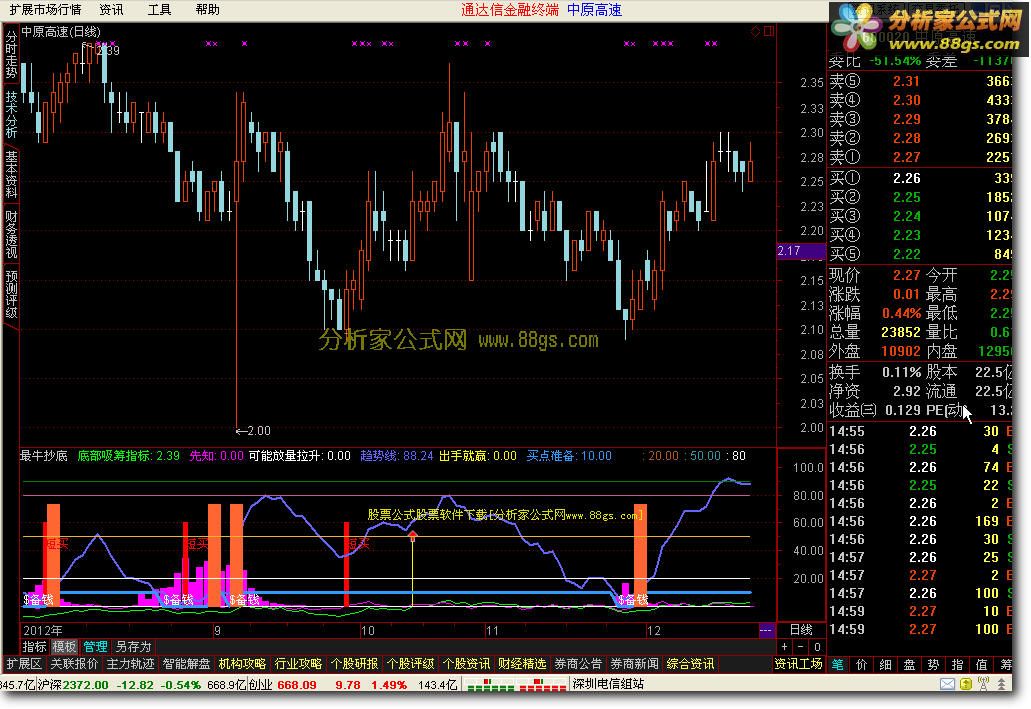Click the 创业 index value 668.09
The height and width of the screenshot is (709, 1031).
(297, 685)
